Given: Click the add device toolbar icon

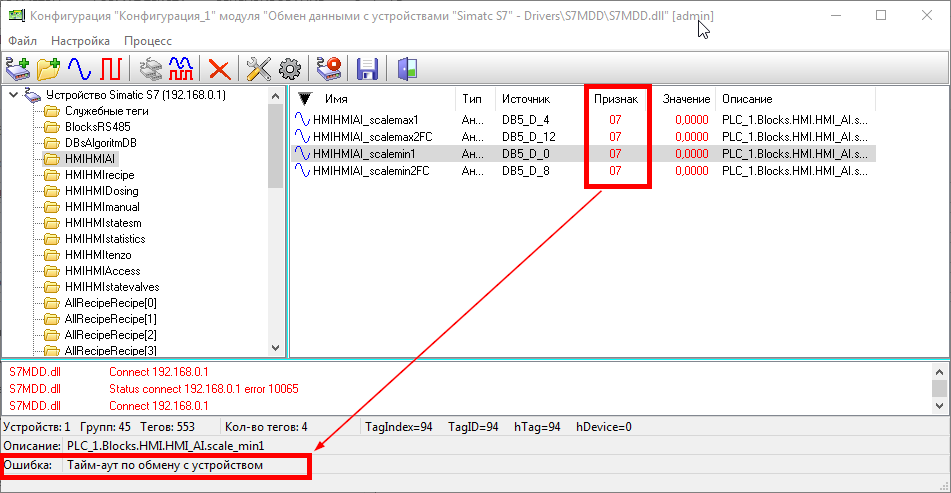Looking at the screenshot, I should [18, 69].
